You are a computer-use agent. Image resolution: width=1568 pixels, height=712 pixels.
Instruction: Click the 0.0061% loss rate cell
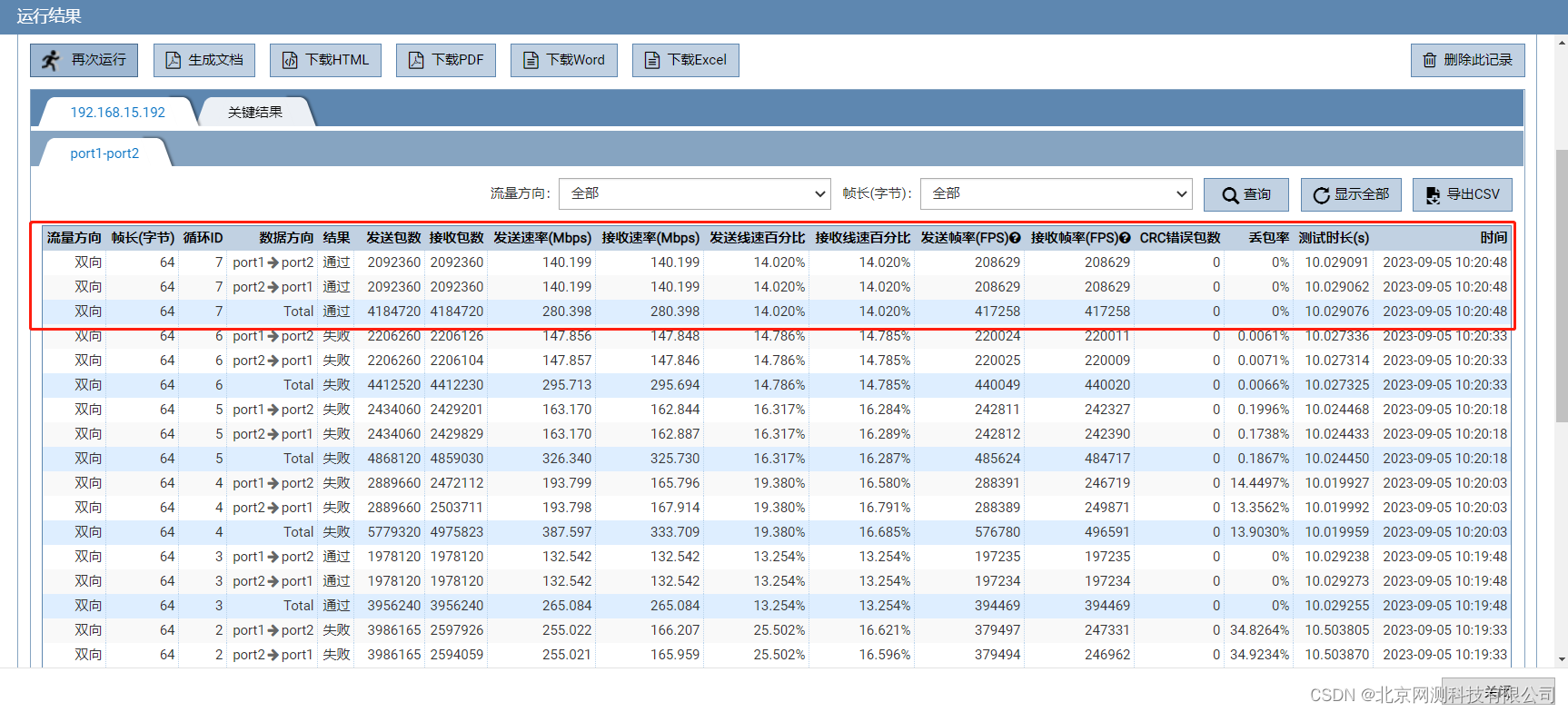[x=1264, y=336]
